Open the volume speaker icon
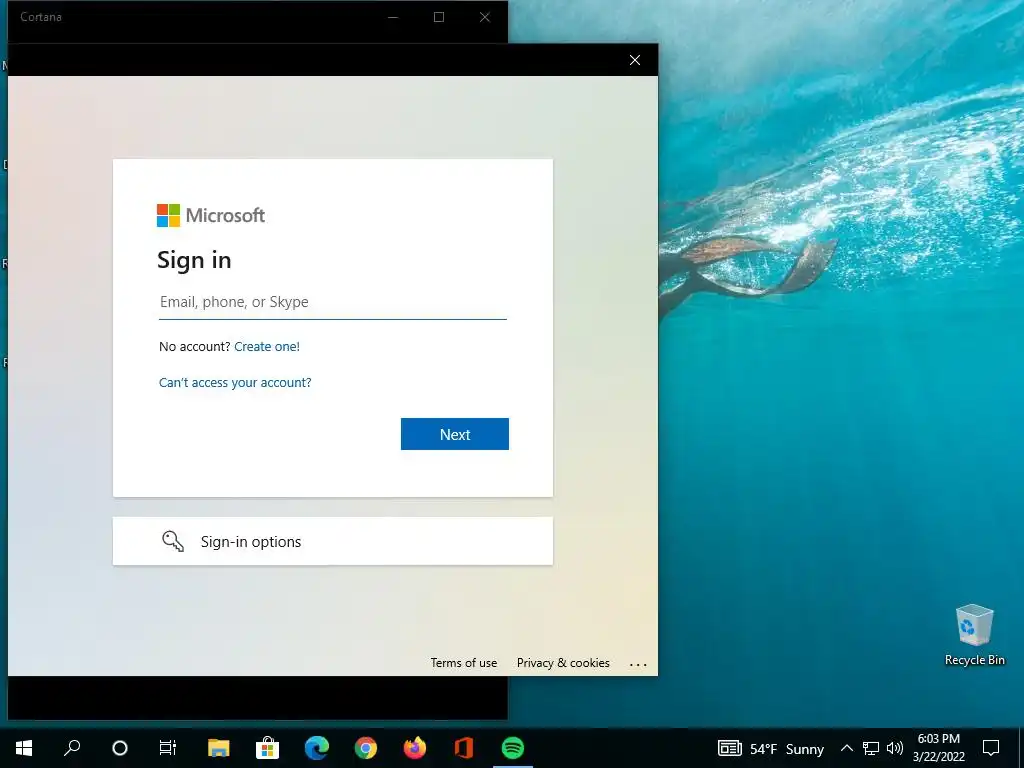Viewport: 1024px width, 768px height. [895, 748]
